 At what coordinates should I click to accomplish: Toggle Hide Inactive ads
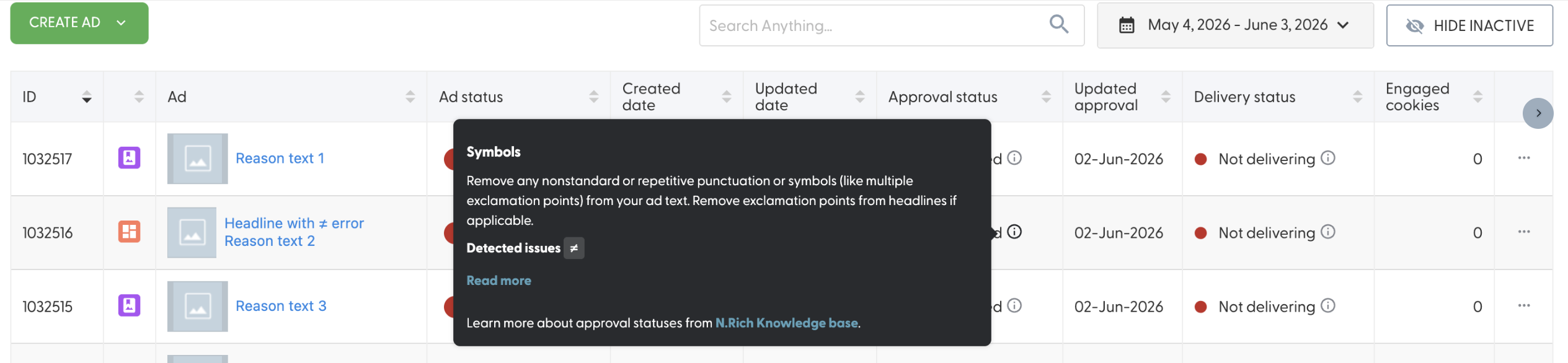click(1469, 25)
